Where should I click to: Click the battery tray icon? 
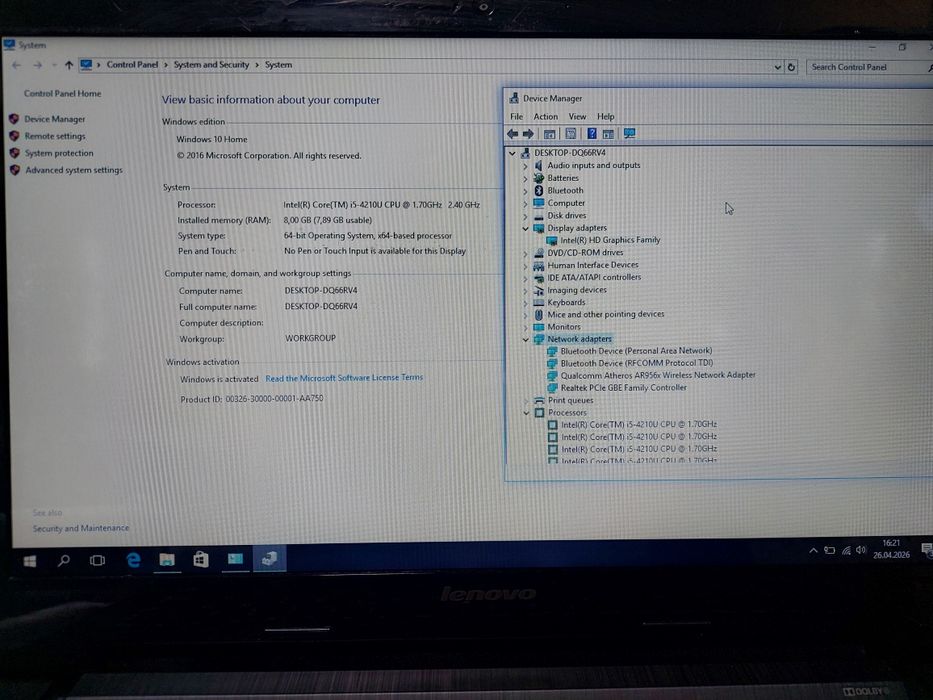829,551
